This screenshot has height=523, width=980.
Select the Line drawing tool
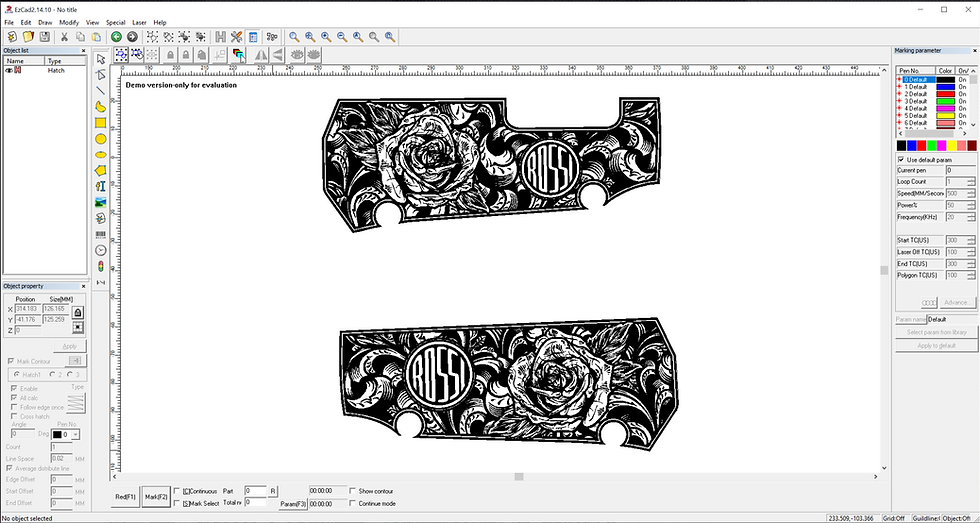(101, 91)
